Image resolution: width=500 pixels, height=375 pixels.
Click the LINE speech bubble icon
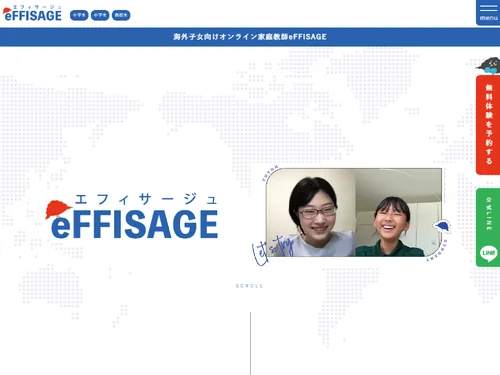(489, 253)
